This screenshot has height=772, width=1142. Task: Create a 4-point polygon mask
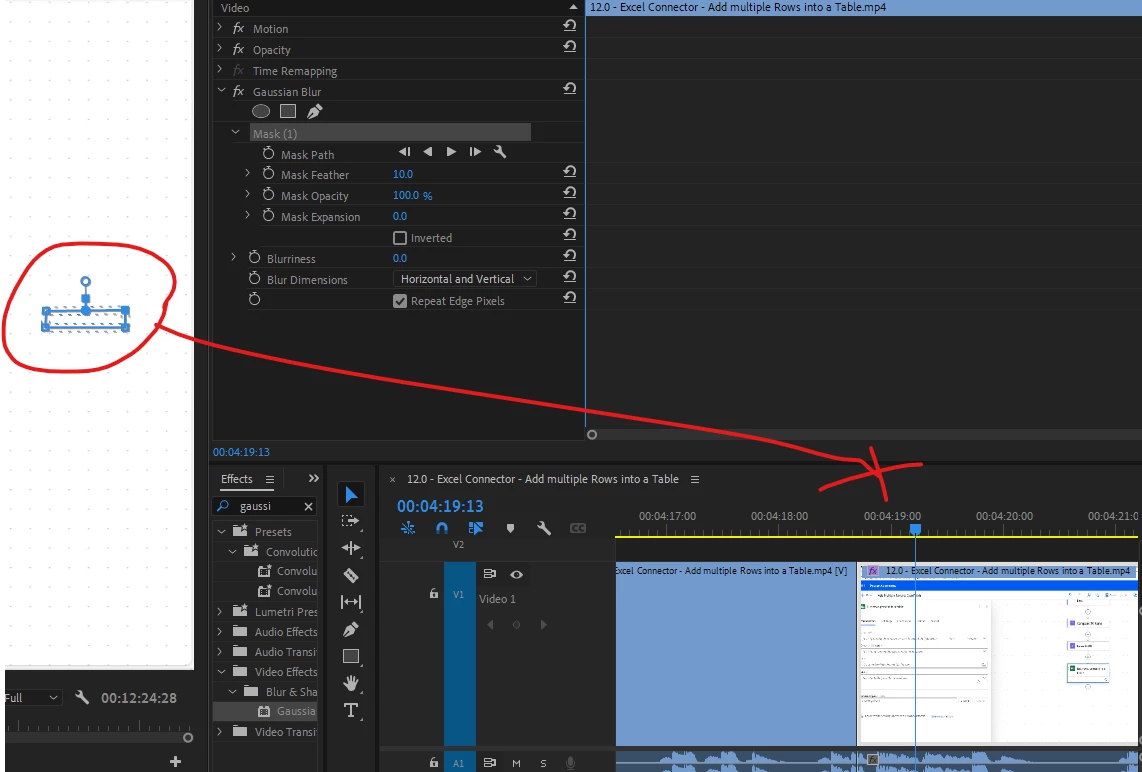coord(288,111)
